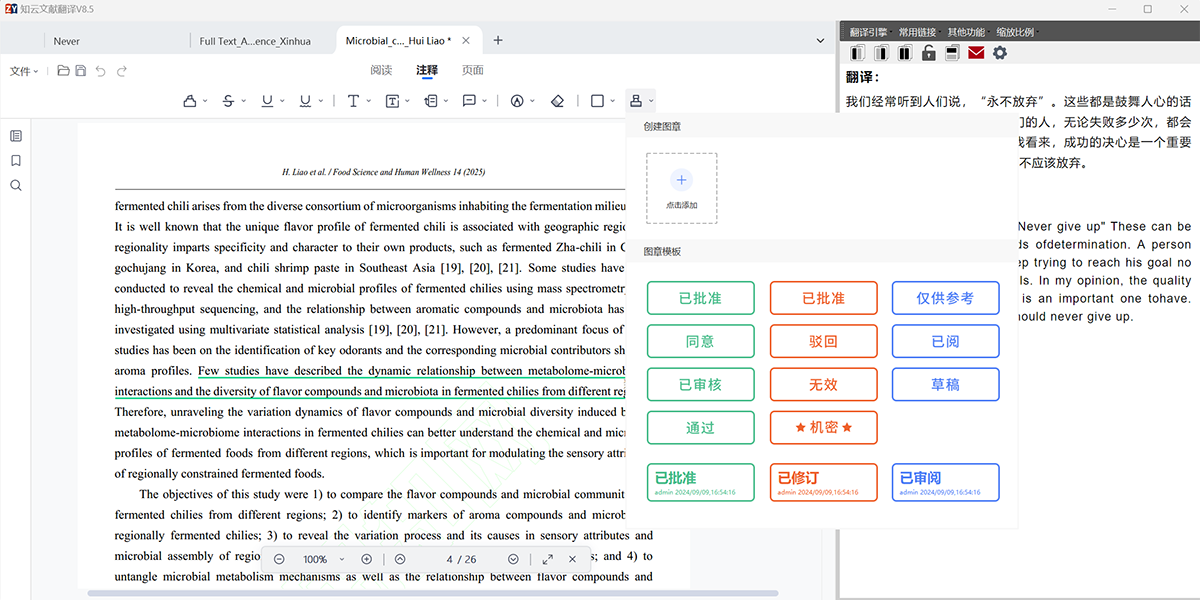Go to next page with down arrow
1200x600 pixels.
pyautogui.click(x=513, y=559)
